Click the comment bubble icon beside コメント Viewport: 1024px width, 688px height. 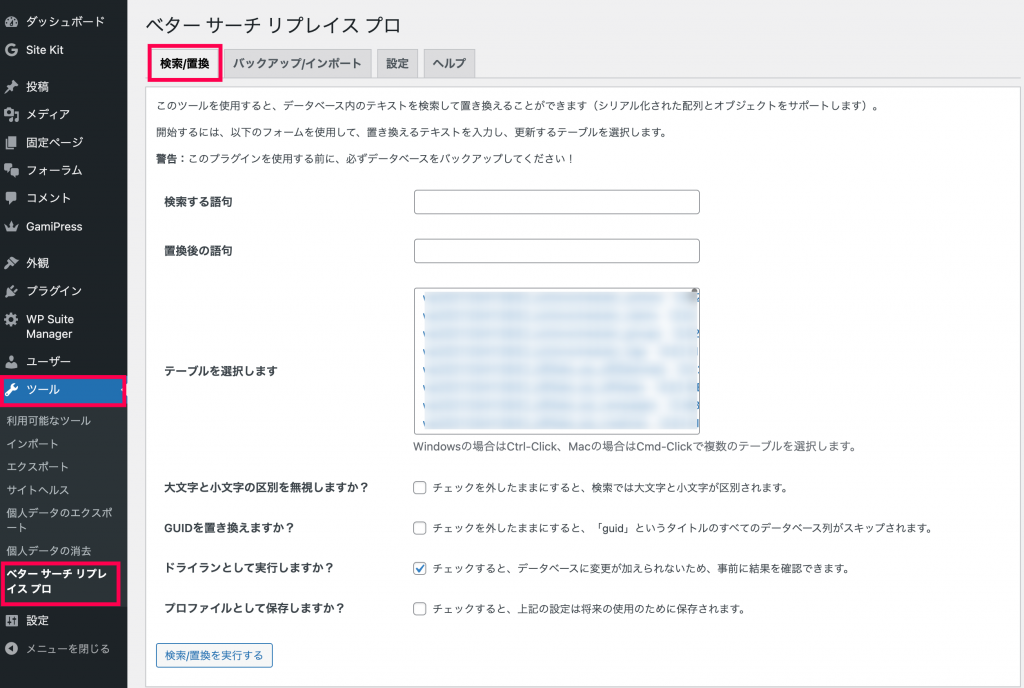11,198
